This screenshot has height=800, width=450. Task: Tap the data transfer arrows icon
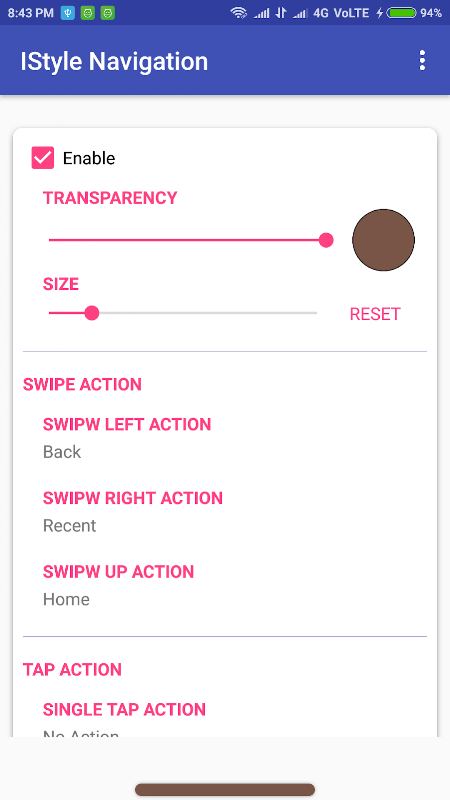(281, 13)
